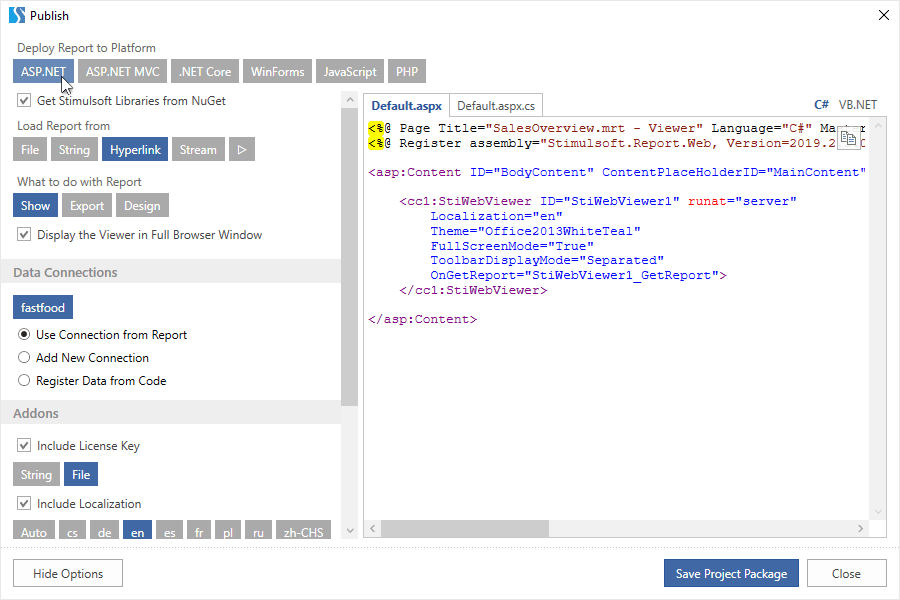Click code horizontal scrollbar thumb
This screenshot has height=600, width=900.
[465, 528]
